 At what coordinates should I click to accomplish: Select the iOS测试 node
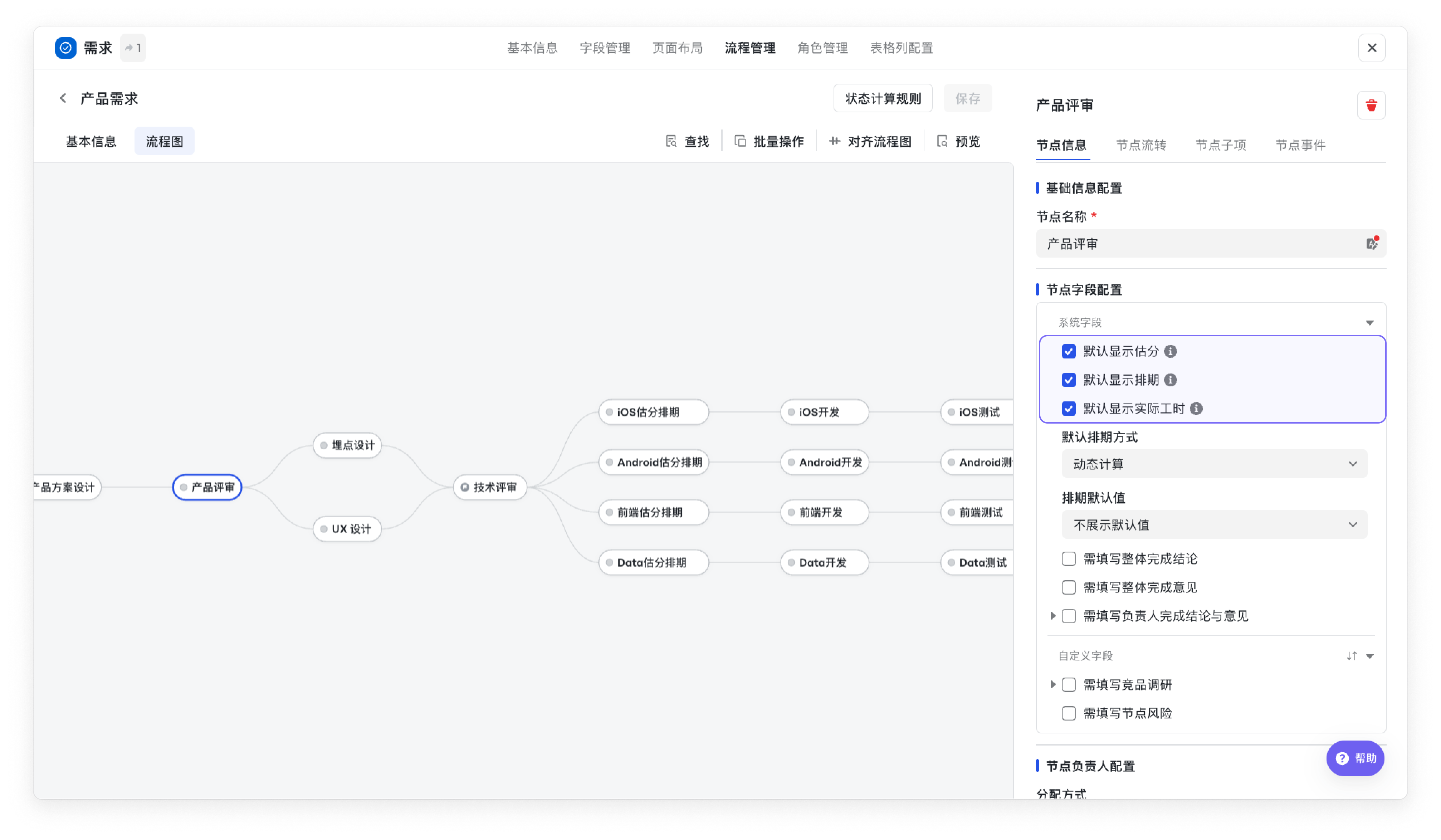tap(977, 412)
